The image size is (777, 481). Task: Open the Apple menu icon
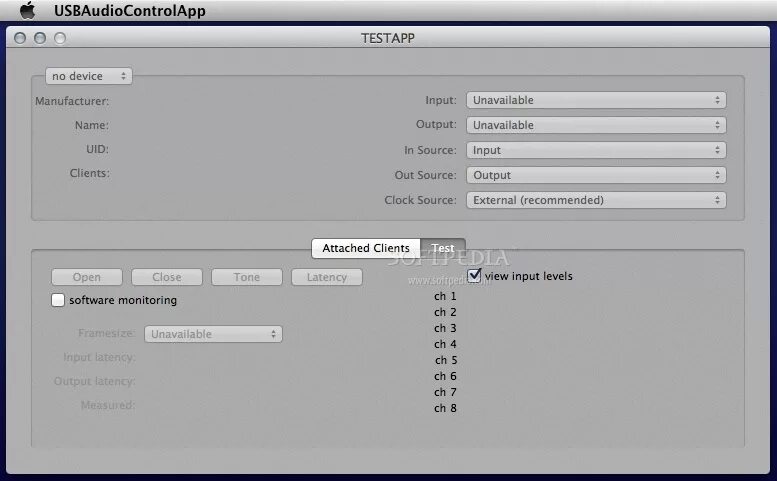28,10
